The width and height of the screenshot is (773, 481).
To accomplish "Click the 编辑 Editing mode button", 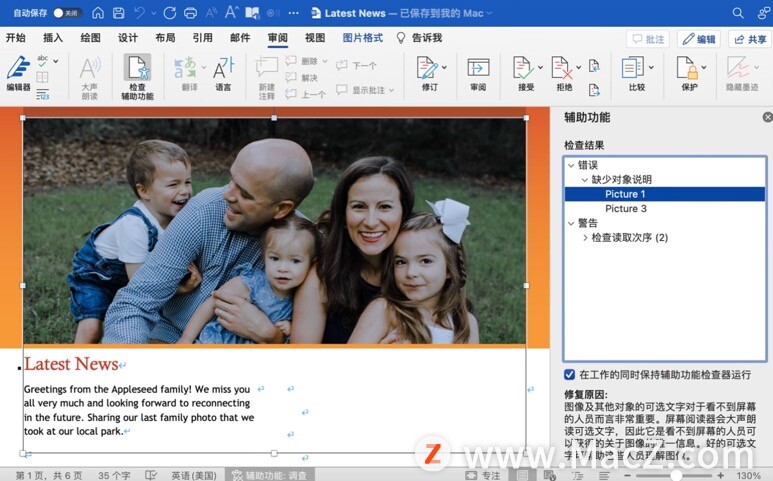I will 699,39.
